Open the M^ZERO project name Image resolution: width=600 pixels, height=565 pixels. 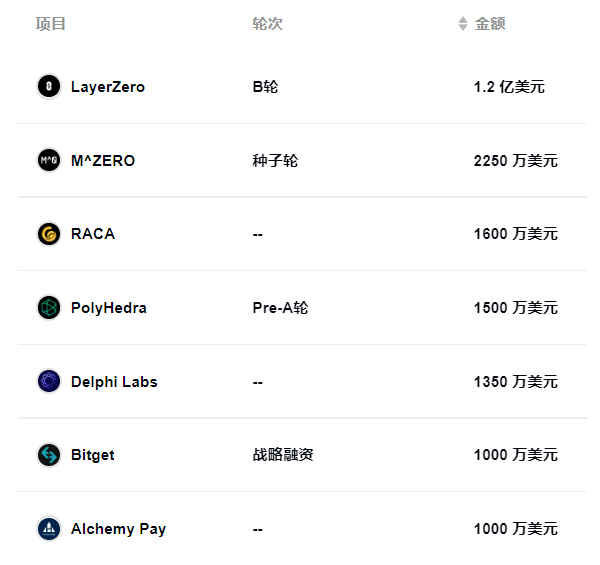pyautogui.click(x=103, y=161)
